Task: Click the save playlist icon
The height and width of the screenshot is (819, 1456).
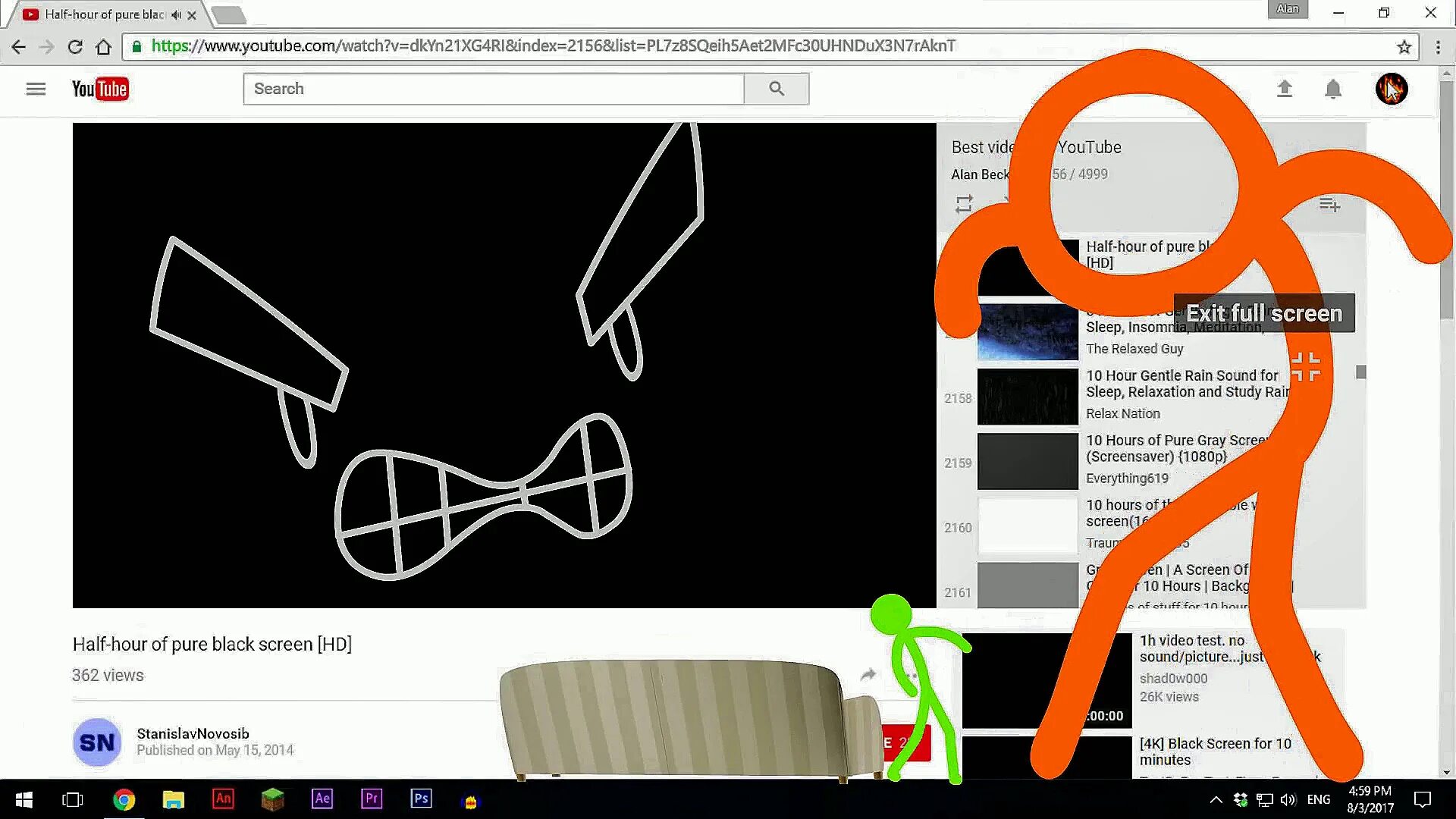Action: click(1329, 205)
